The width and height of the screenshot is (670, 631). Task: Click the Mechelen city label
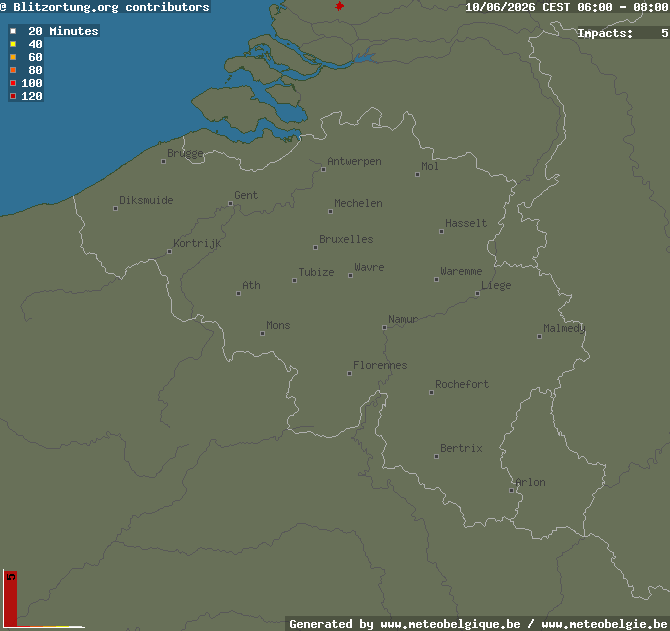(x=358, y=203)
